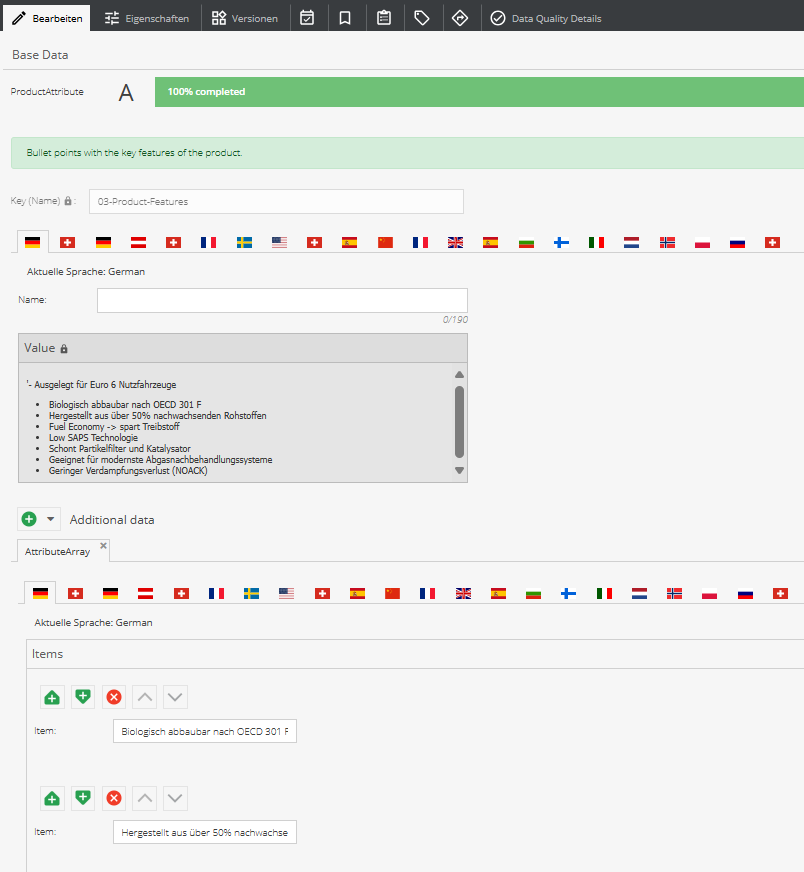
Task: Add block above the Biologisch abbaubar item
Action: coord(52,697)
